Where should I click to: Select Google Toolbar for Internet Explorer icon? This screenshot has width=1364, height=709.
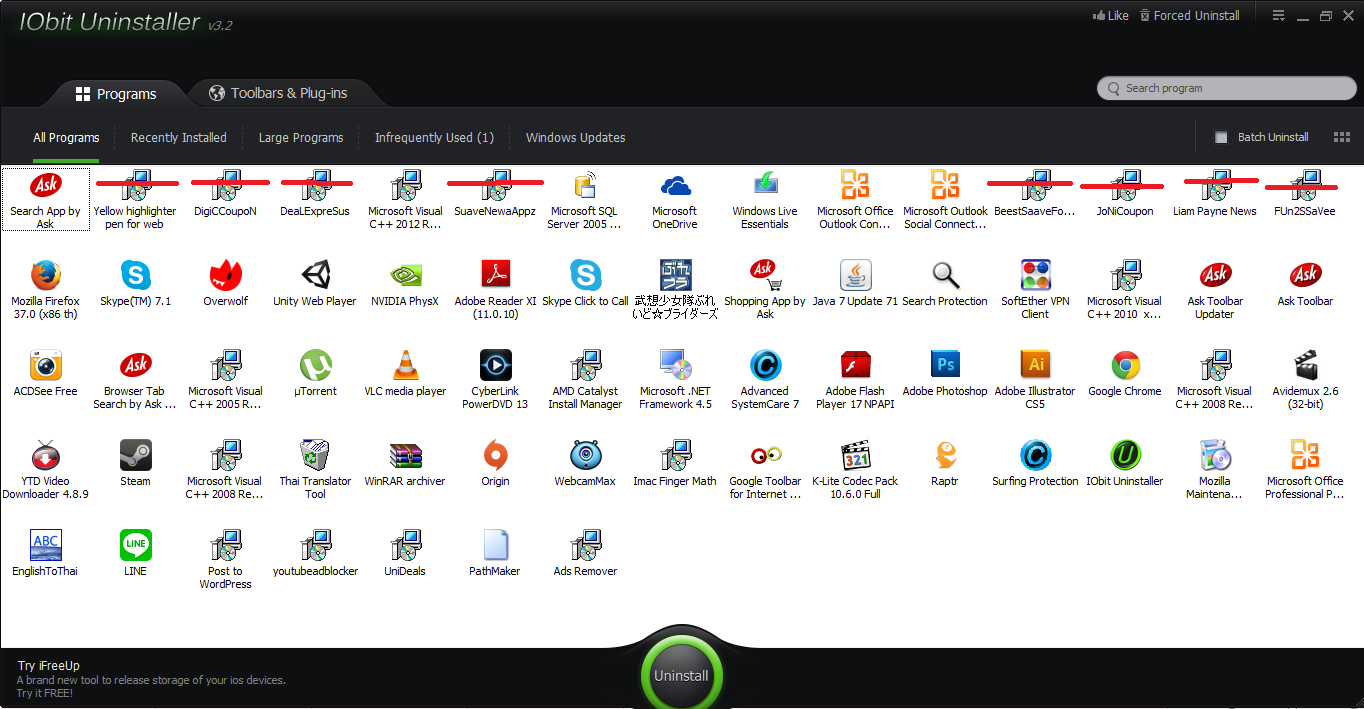(765, 455)
